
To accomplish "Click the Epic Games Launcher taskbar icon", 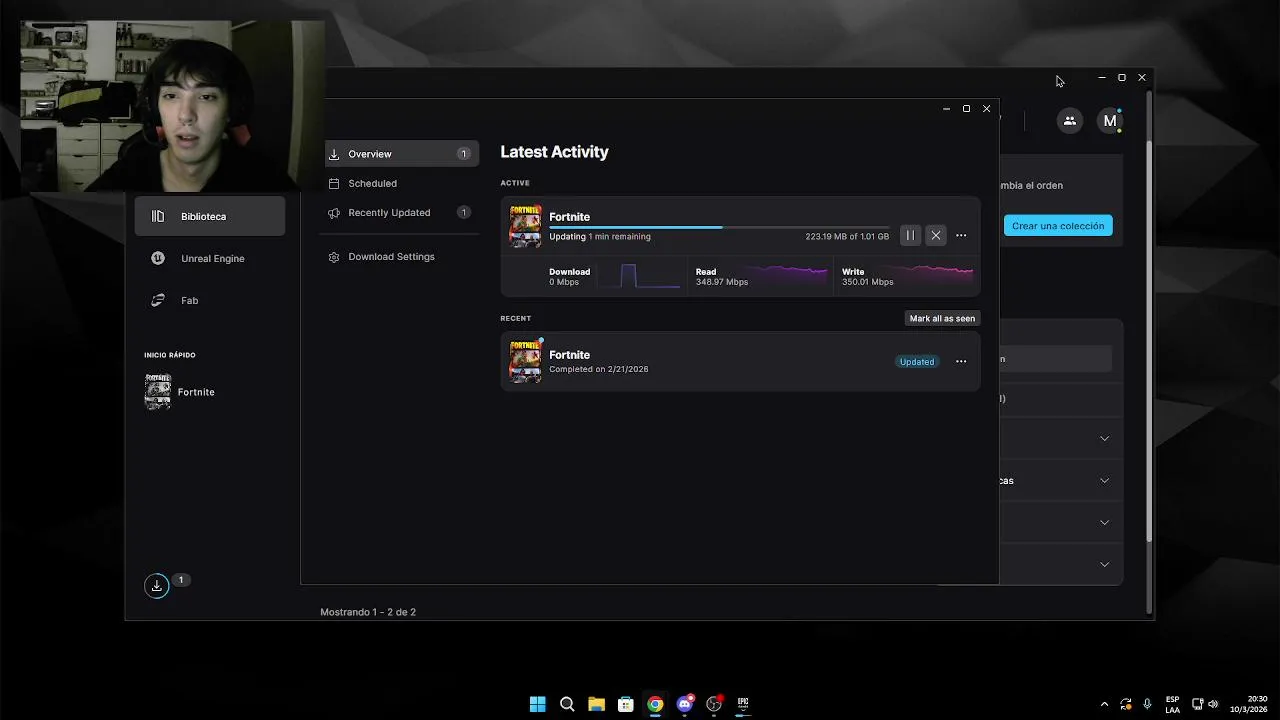I will point(743,704).
